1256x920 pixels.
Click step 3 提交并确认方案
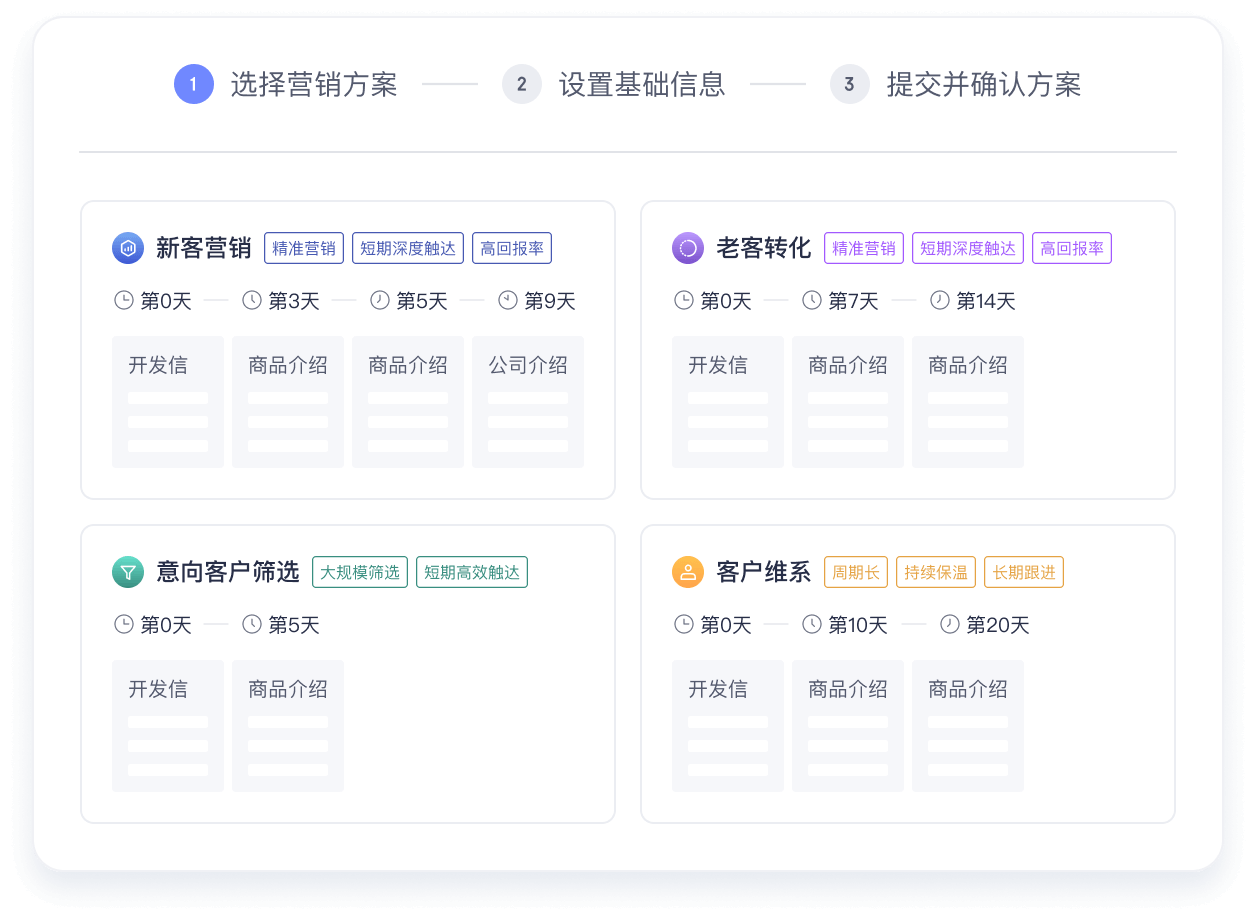849,84
